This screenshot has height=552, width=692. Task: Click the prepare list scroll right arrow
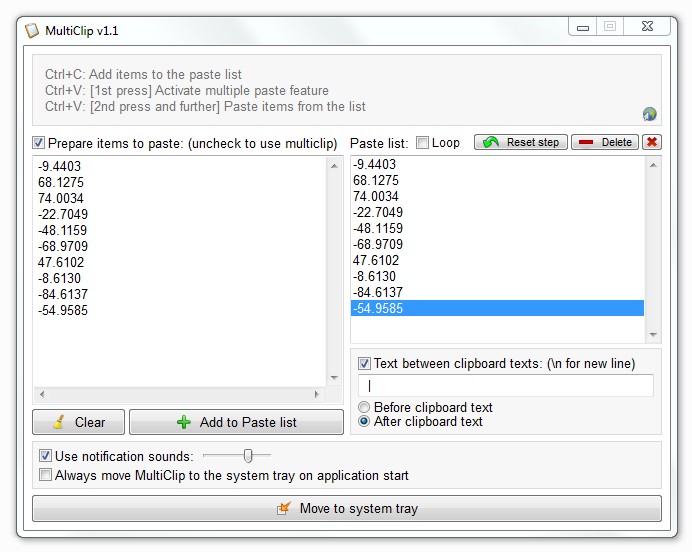pyautogui.click(x=317, y=394)
